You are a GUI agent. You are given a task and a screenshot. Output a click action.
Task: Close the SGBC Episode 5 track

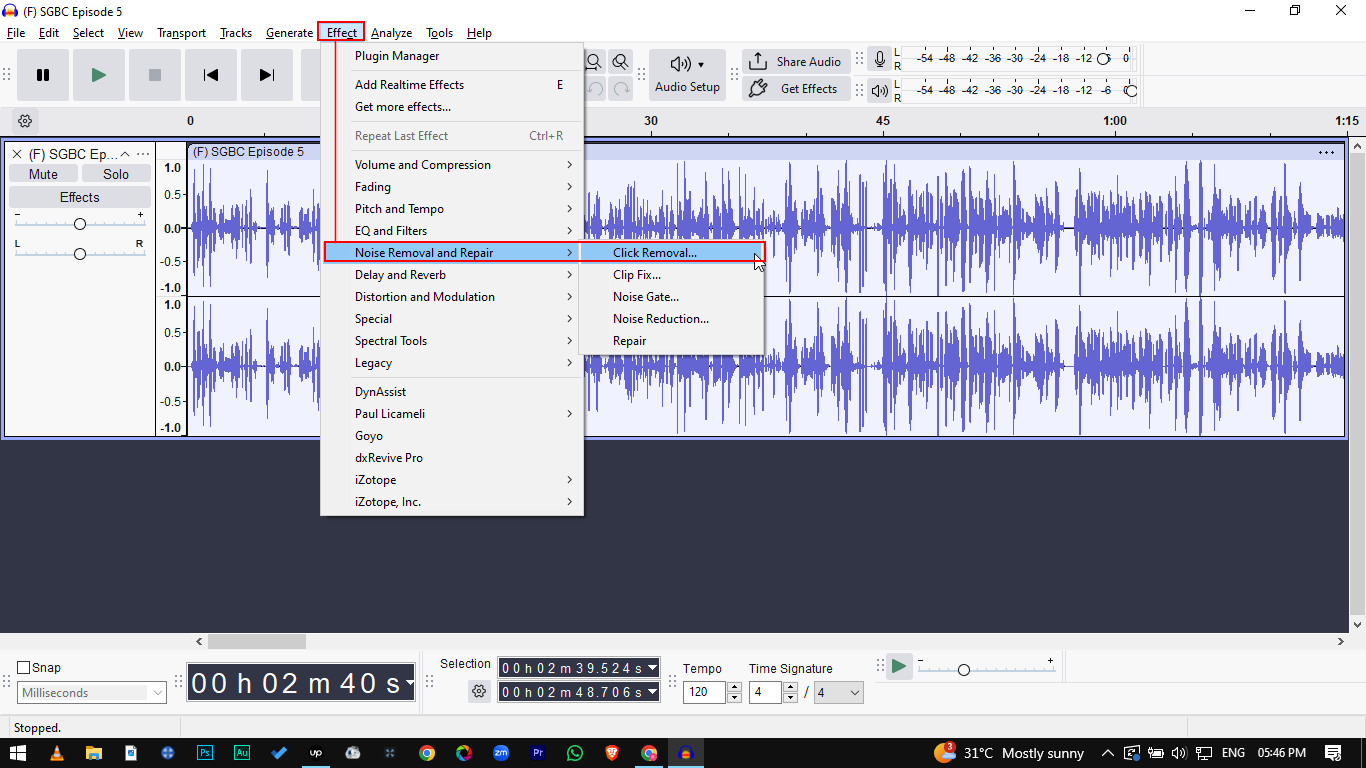pos(17,154)
